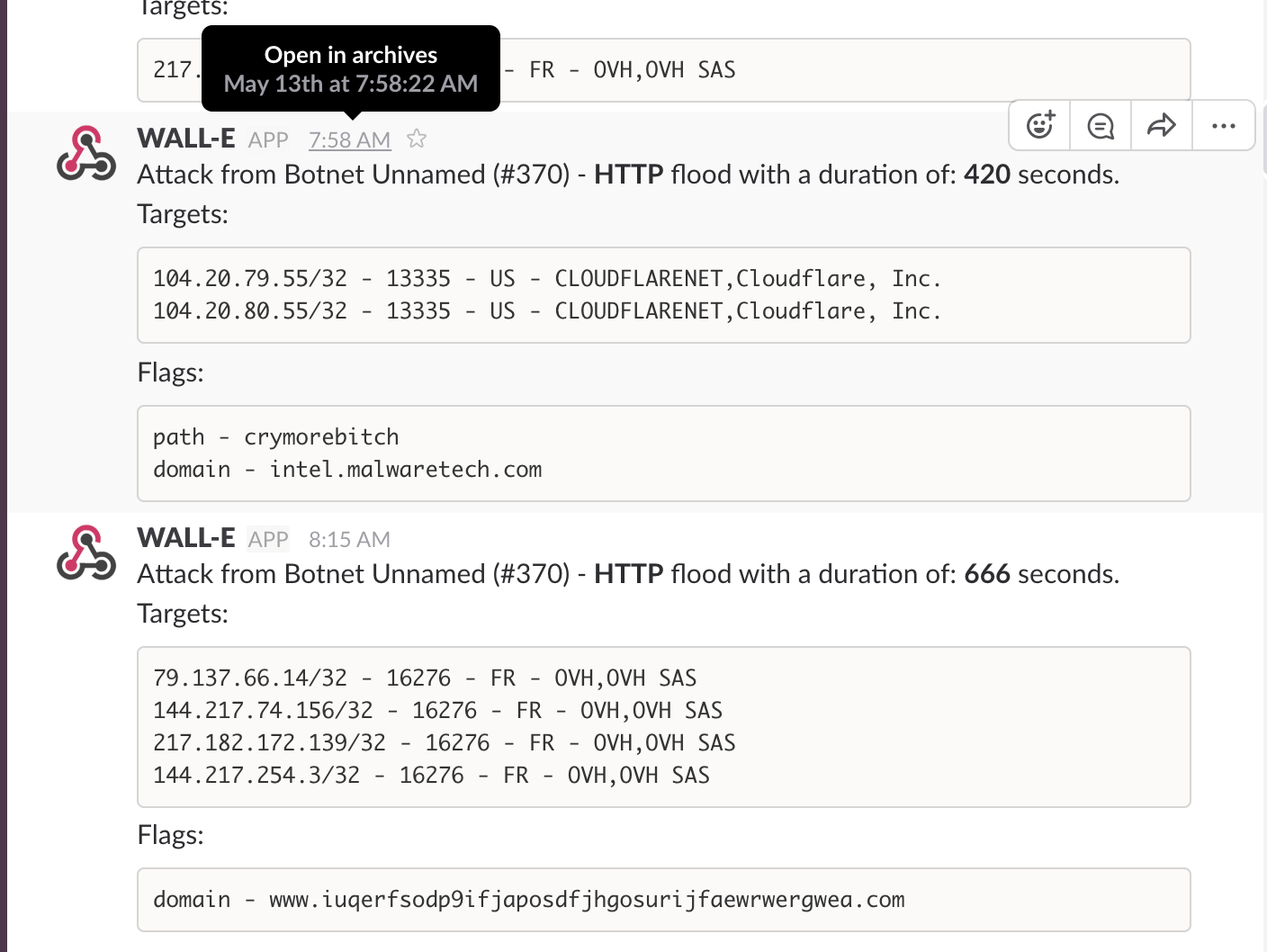
Task: Share the message using the arrow icon
Action: 1162,125
